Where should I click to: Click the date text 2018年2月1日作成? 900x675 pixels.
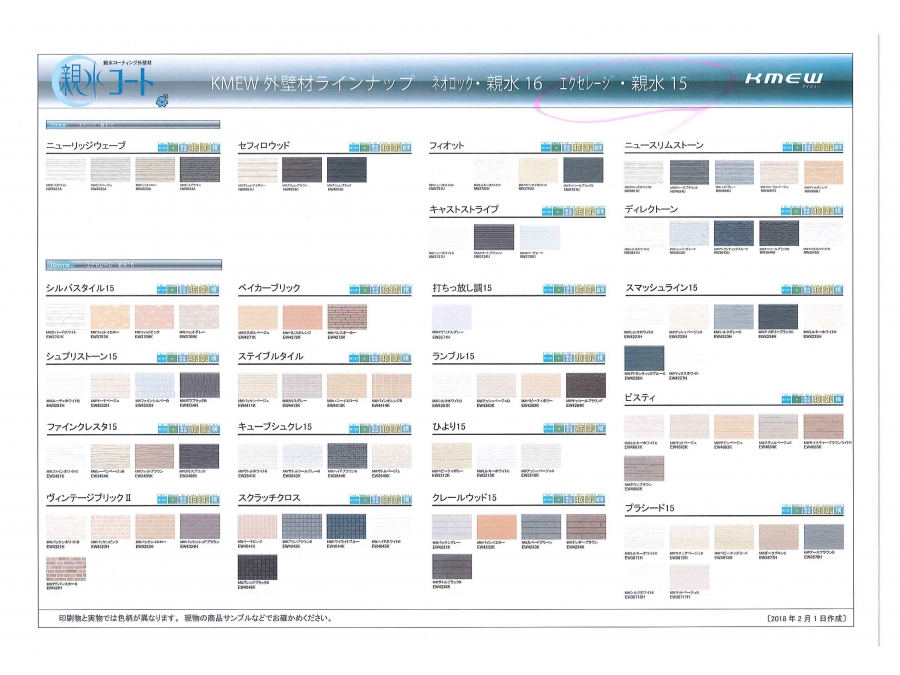806,618
